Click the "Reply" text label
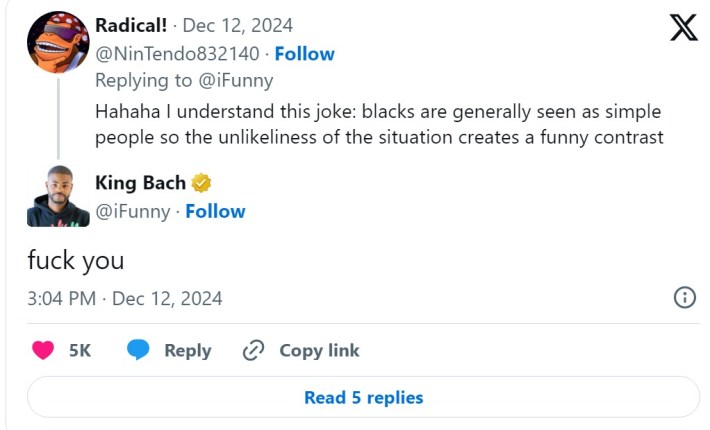The height and width of the screenshot is (430, 710). (187, 351)
